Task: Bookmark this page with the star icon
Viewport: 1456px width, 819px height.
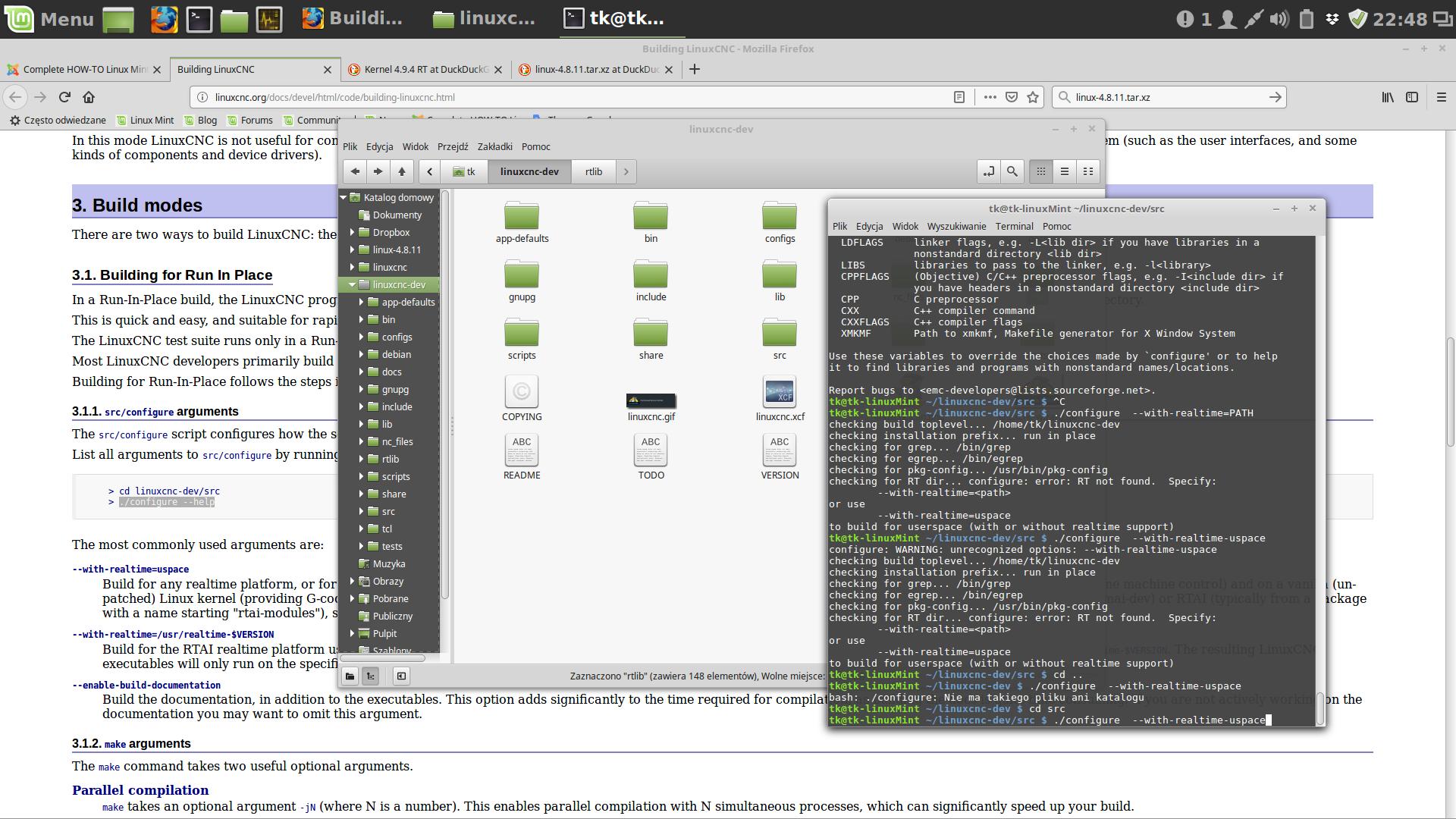Action: (1033, 97)
